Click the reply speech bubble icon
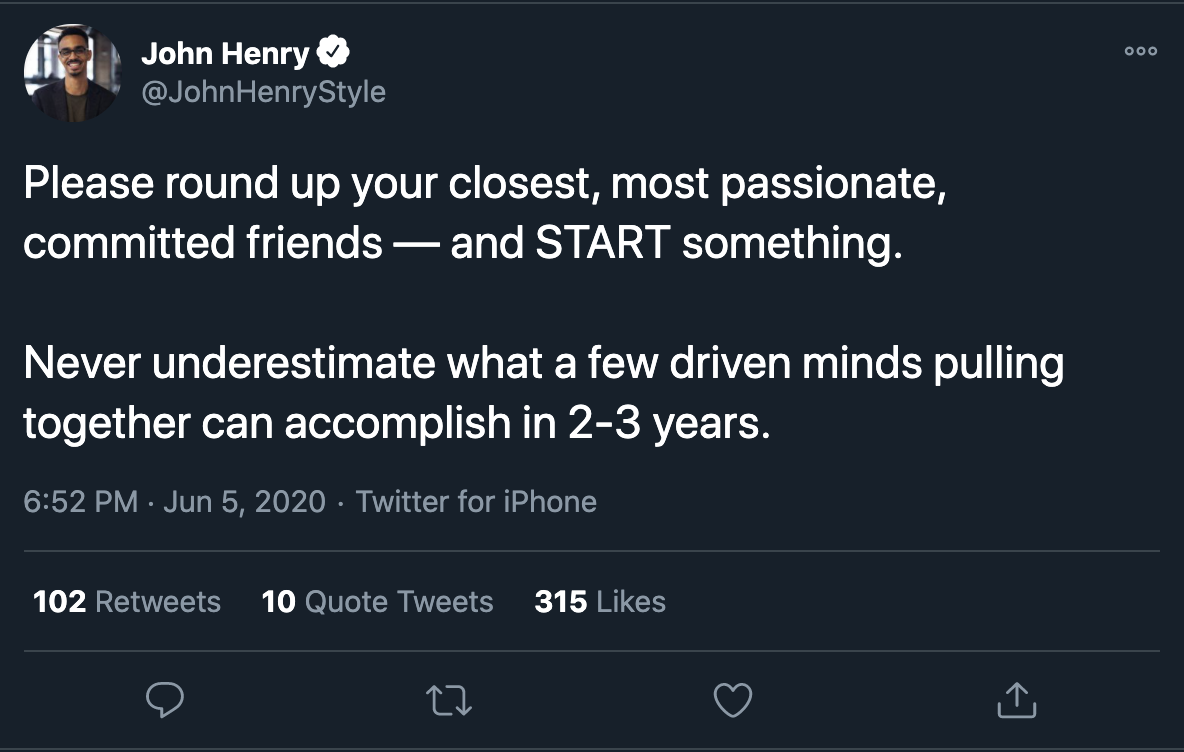This screenshot has width=1184, height=752. [165, 700]
